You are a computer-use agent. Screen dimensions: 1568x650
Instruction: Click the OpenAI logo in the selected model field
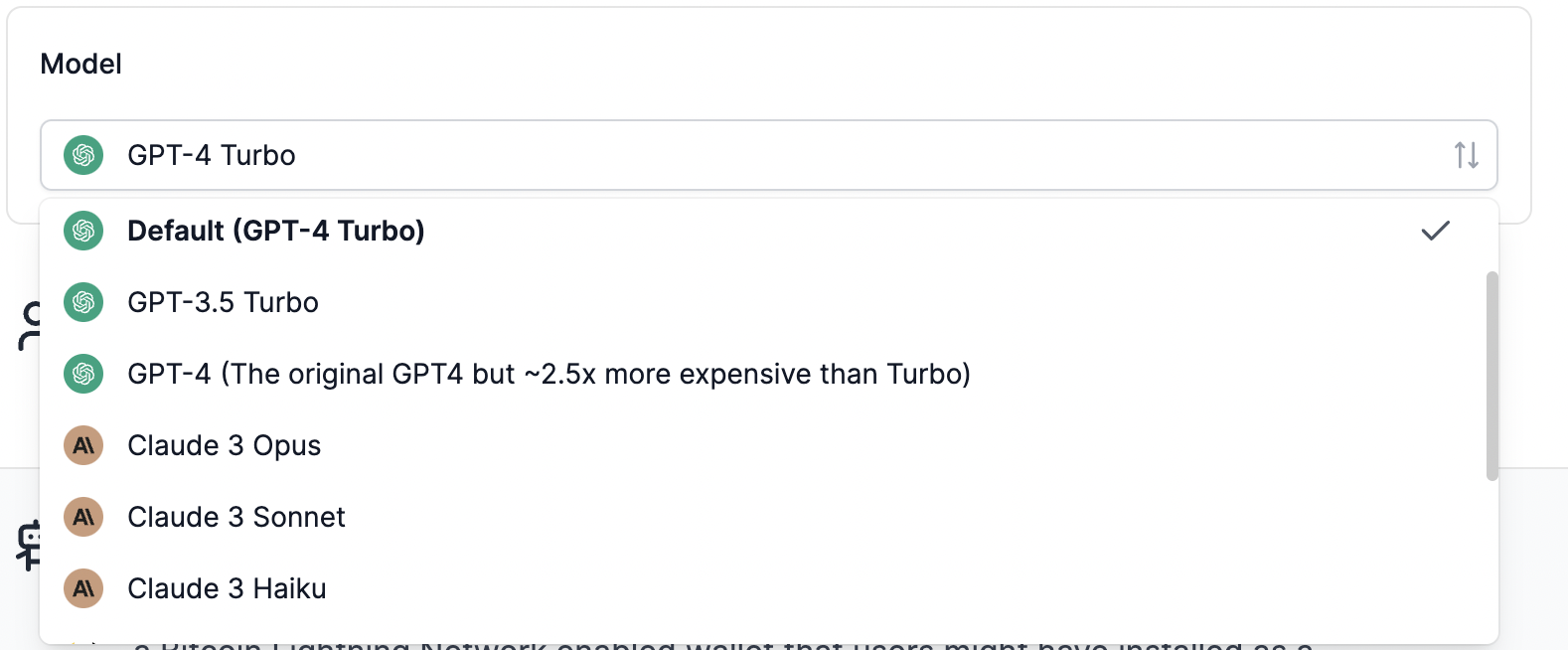(83, 155)
